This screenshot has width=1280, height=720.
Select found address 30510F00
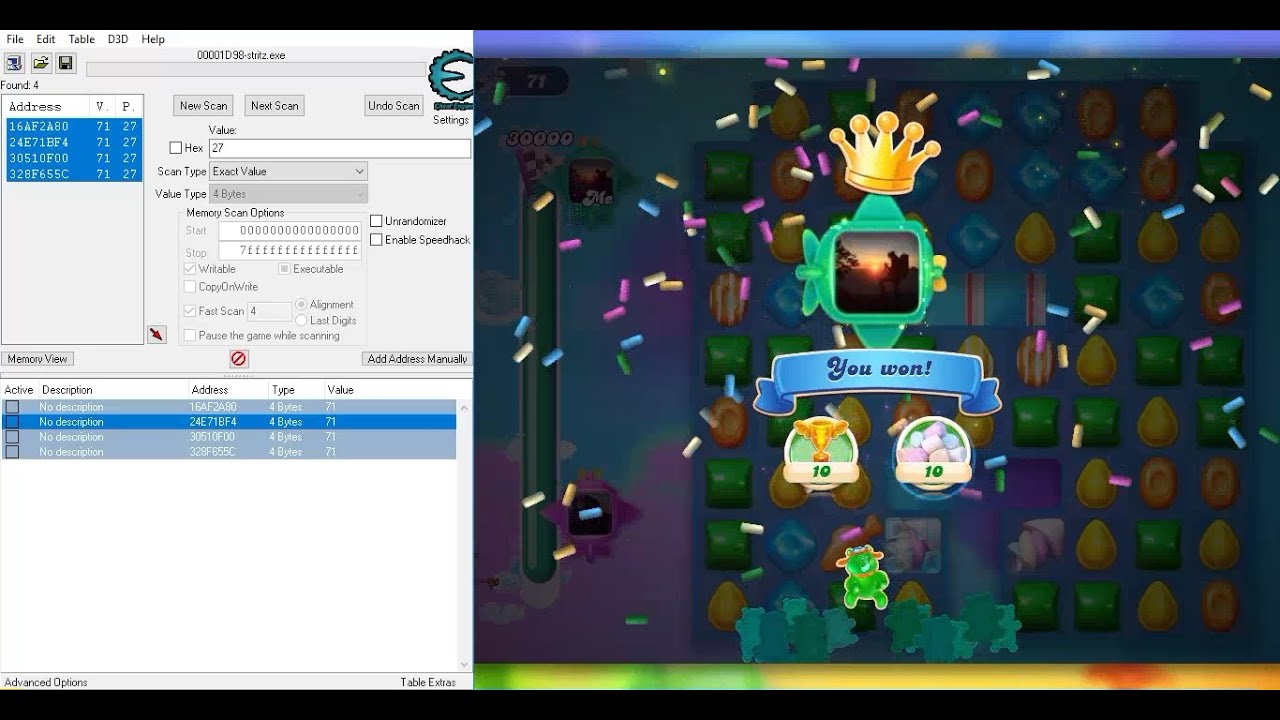(74, 158)
